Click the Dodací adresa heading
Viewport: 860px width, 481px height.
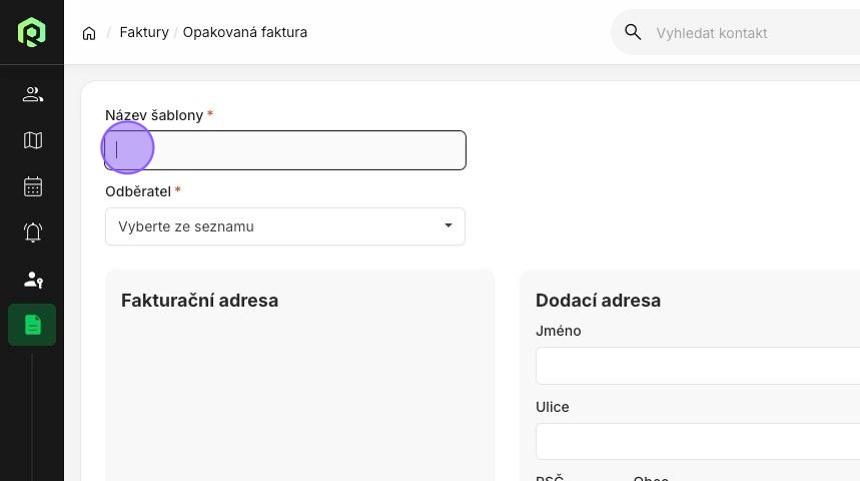click(x=598, y=301)
